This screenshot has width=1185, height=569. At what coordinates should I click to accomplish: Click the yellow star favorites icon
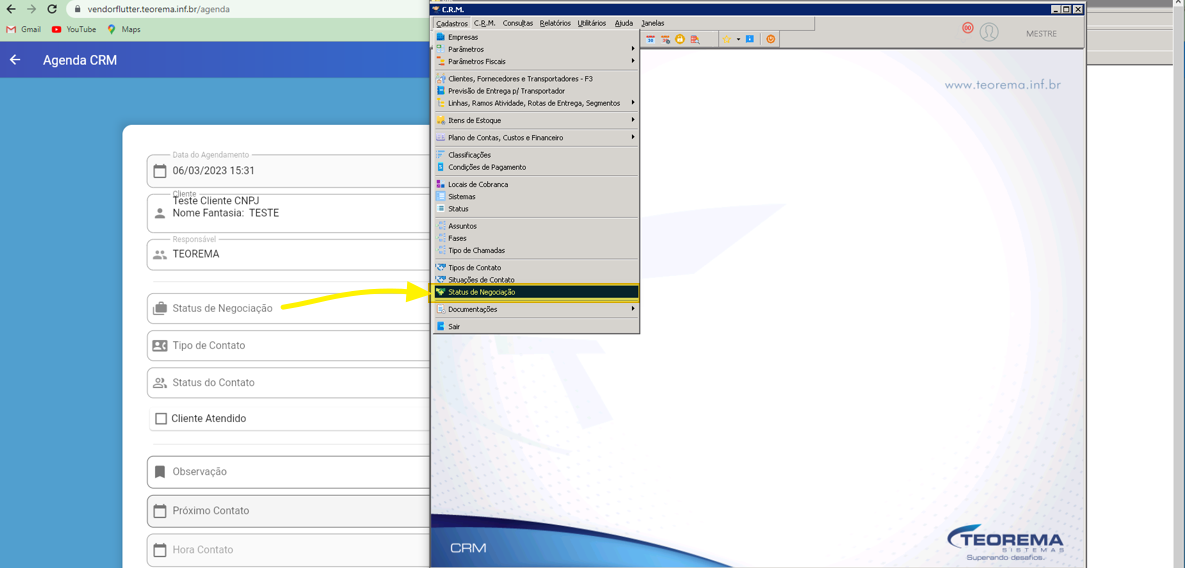click(726, 39)
